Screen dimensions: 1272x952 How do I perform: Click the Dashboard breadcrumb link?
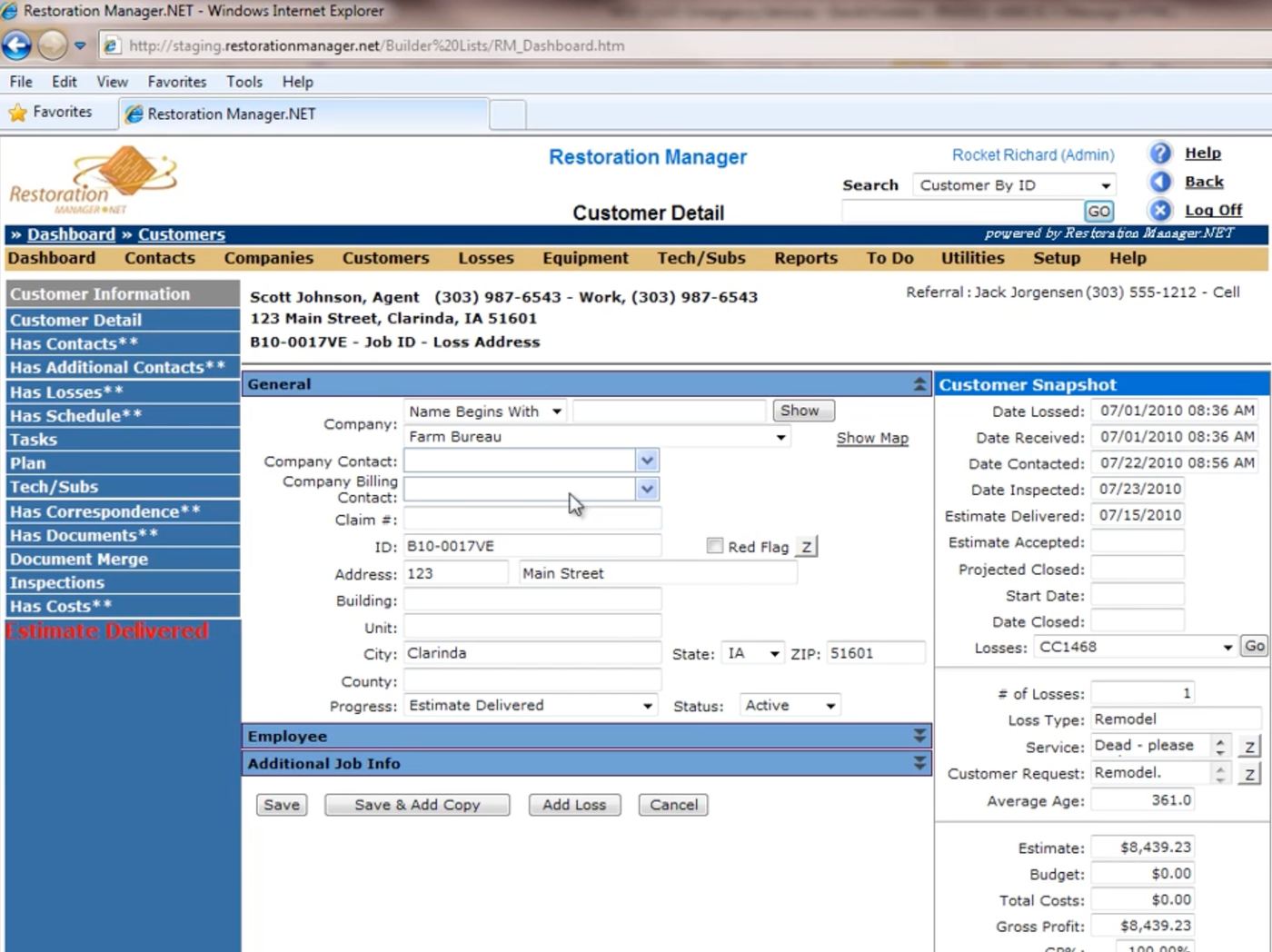[71, 234]
